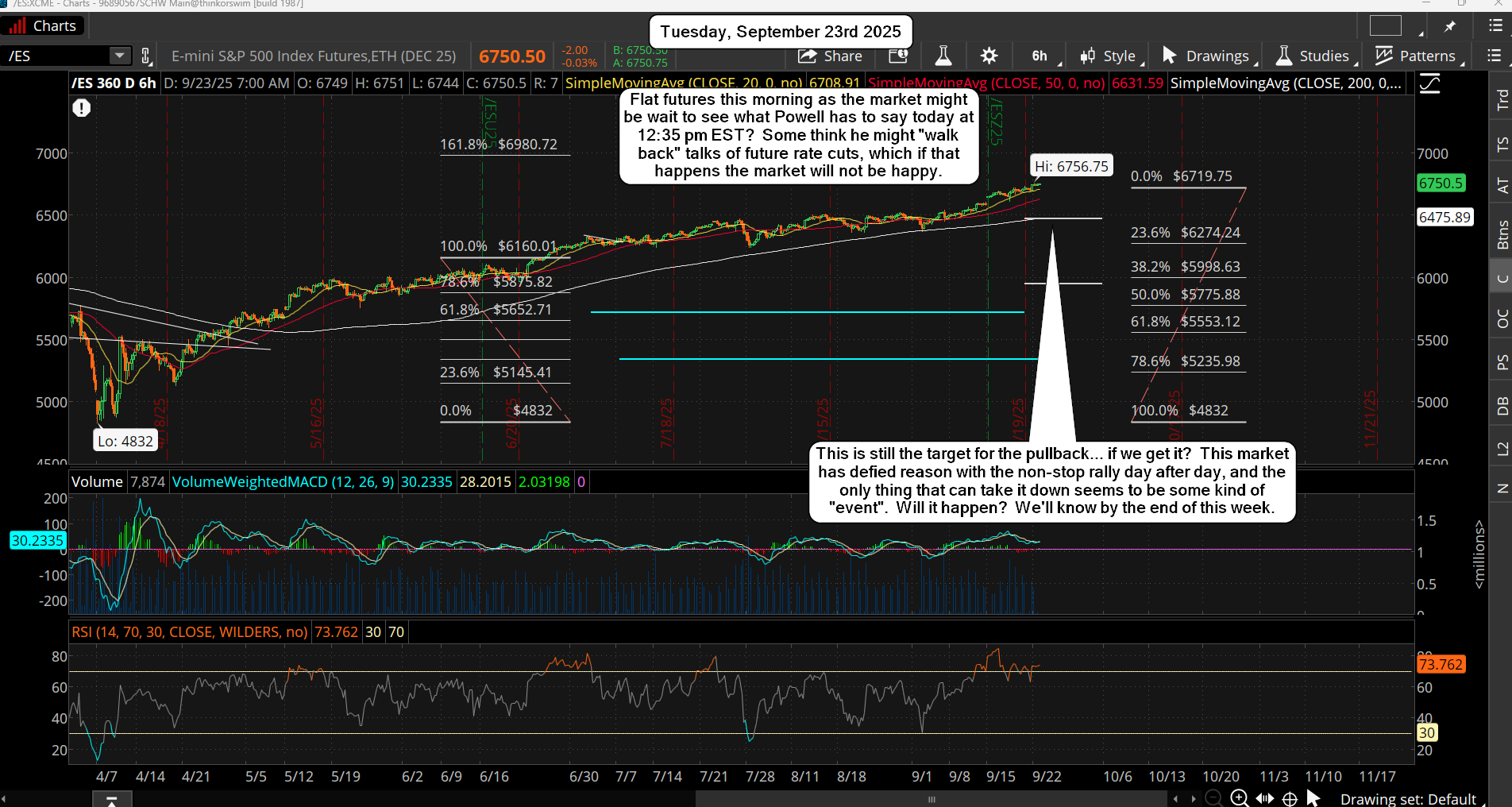
Task: Click the pin window icon
Action: 1450,26
